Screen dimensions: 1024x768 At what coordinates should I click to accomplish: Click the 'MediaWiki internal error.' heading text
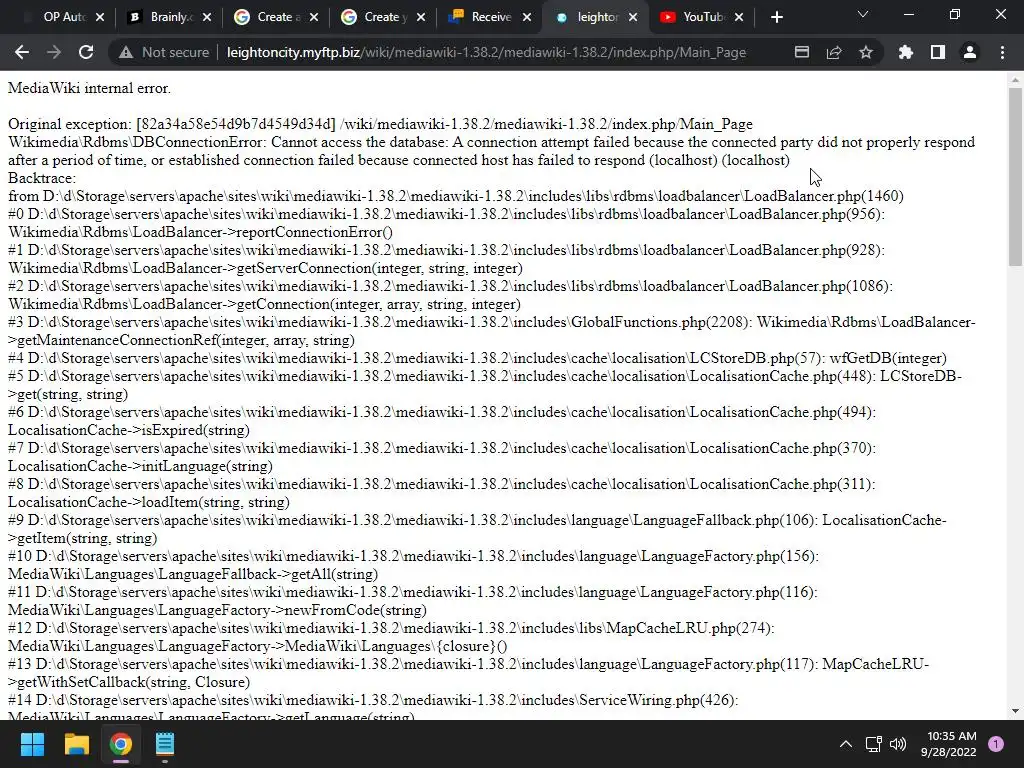[x=89, y=88]
